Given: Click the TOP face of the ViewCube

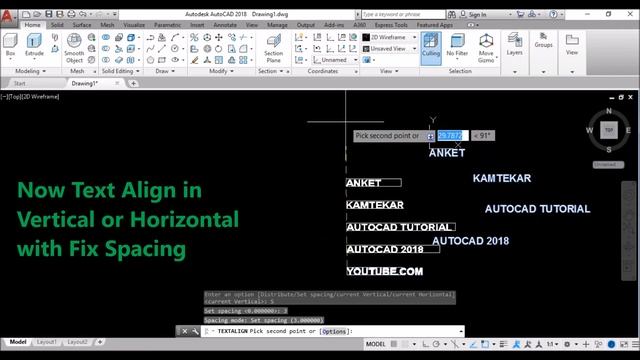Looking at the screenshot, I should (x=609, y=130).
